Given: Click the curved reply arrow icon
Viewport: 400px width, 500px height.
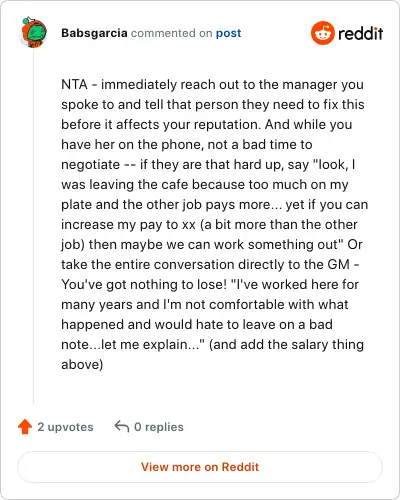Looking at the screenshot, I should 122,426.
